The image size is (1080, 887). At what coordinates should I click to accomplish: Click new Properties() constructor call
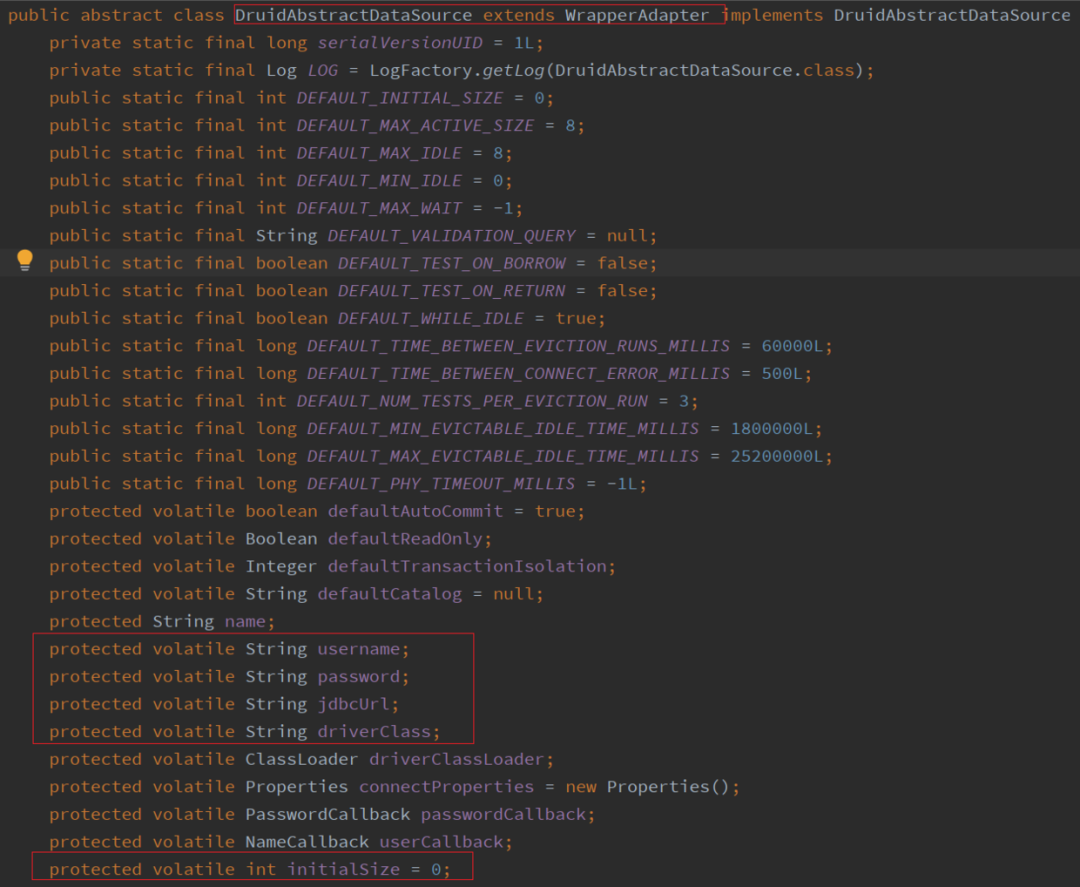[x=647, y=786]
